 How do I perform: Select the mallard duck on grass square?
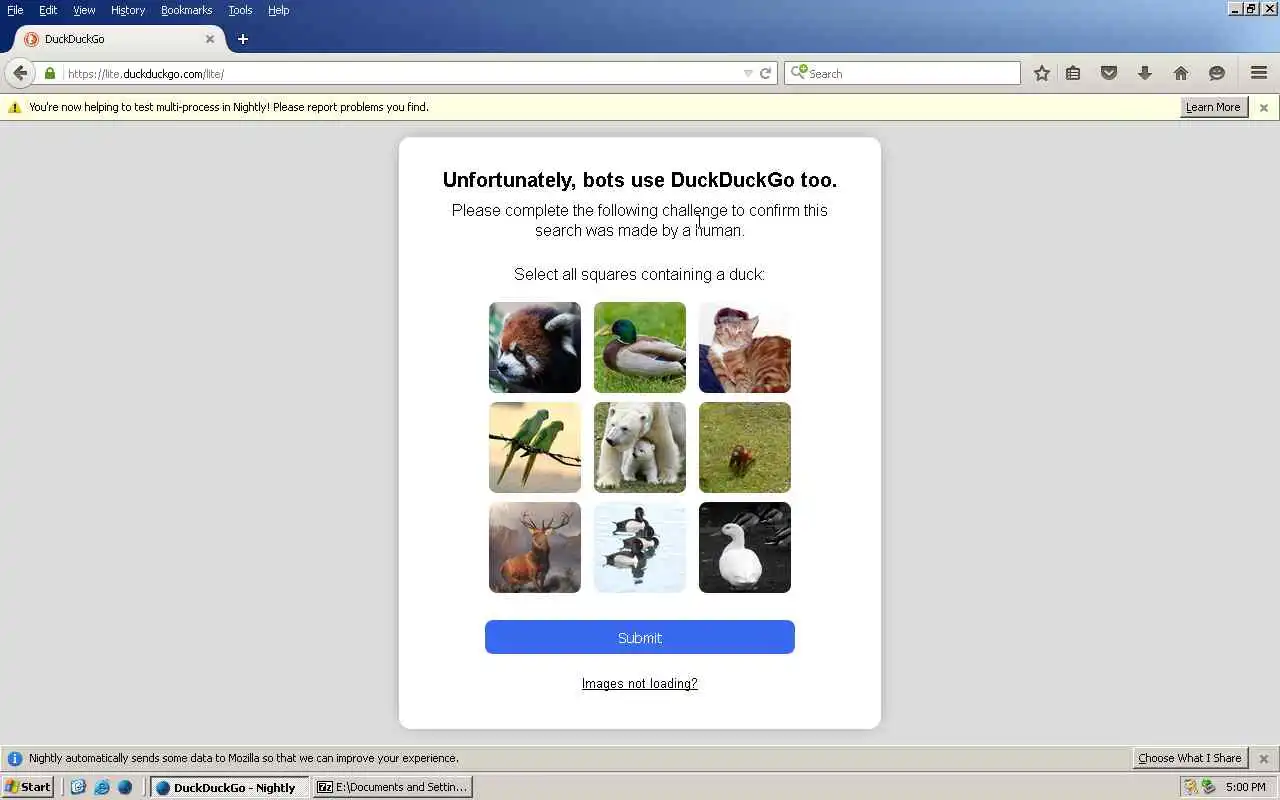tap(640, 347)
